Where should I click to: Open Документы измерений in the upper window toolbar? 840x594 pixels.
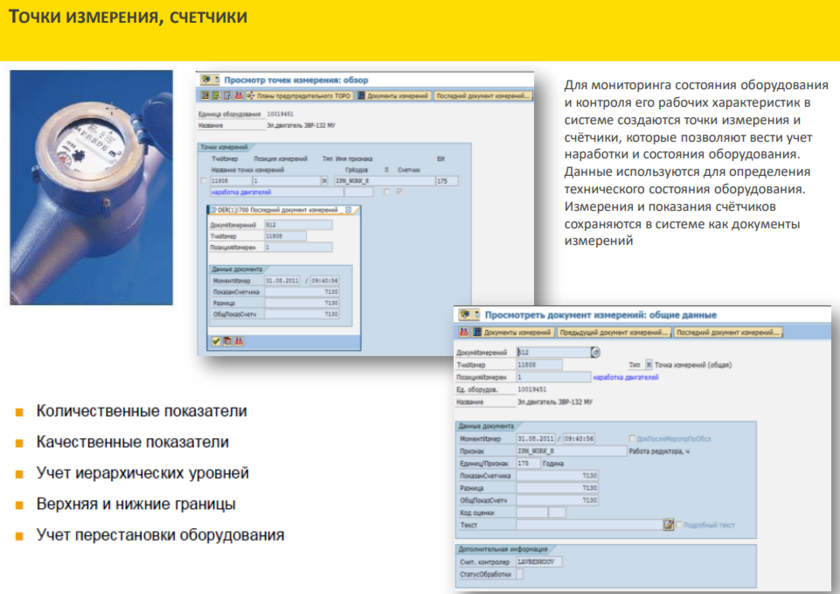tap(395, 96)
